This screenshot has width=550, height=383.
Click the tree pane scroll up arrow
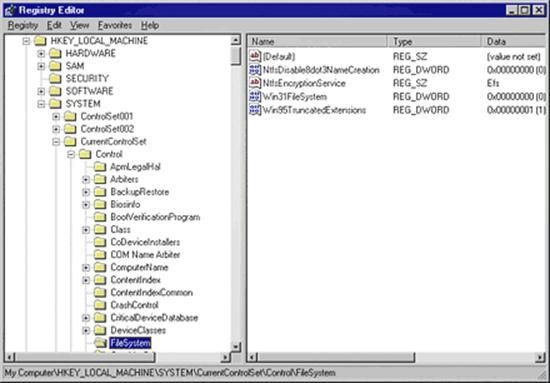click(236, 40)
